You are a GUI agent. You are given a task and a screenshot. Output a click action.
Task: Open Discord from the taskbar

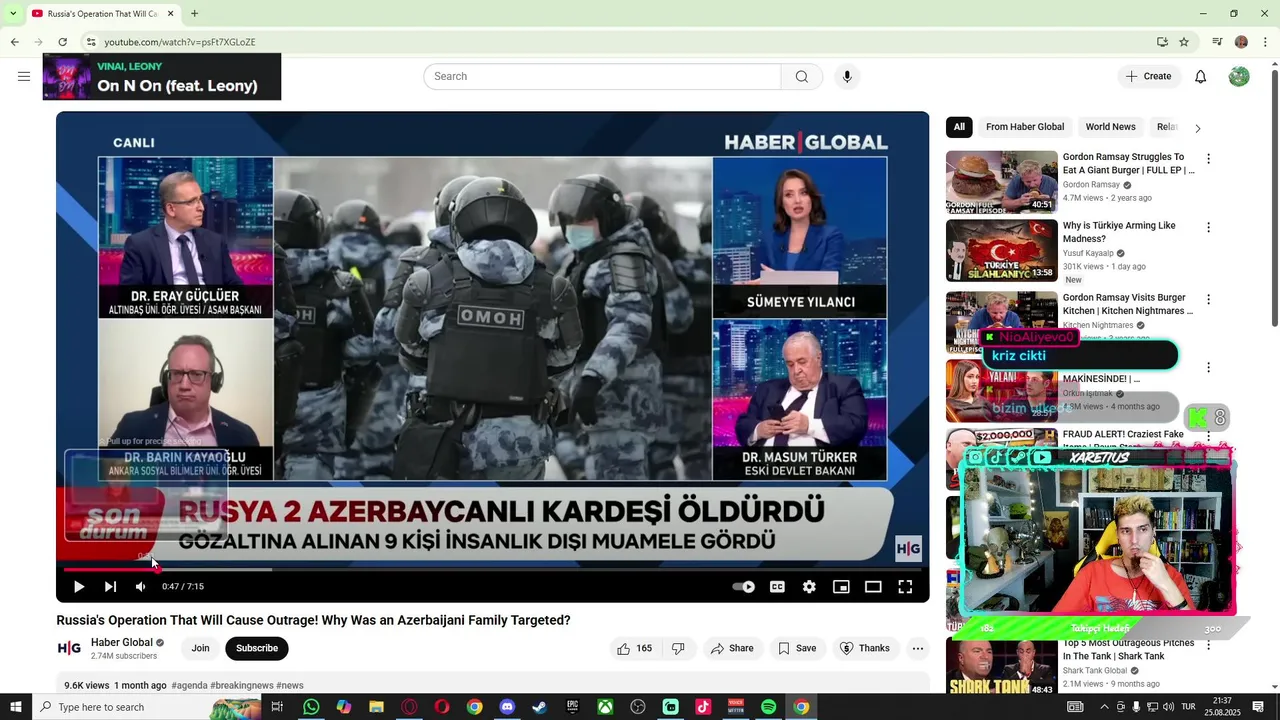(507, 707)
